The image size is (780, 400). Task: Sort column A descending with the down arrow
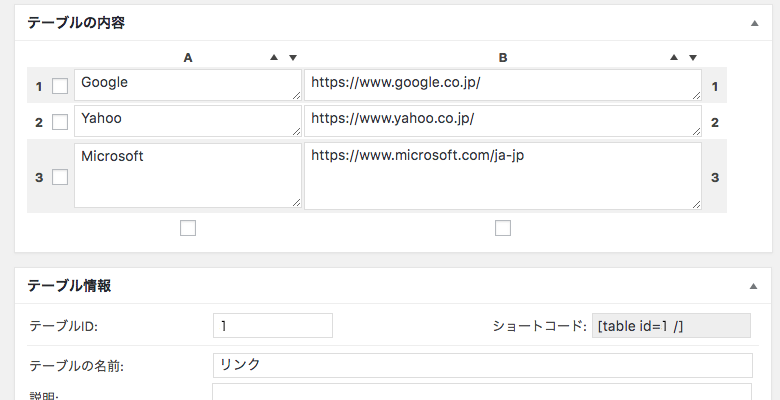point(293,58)
